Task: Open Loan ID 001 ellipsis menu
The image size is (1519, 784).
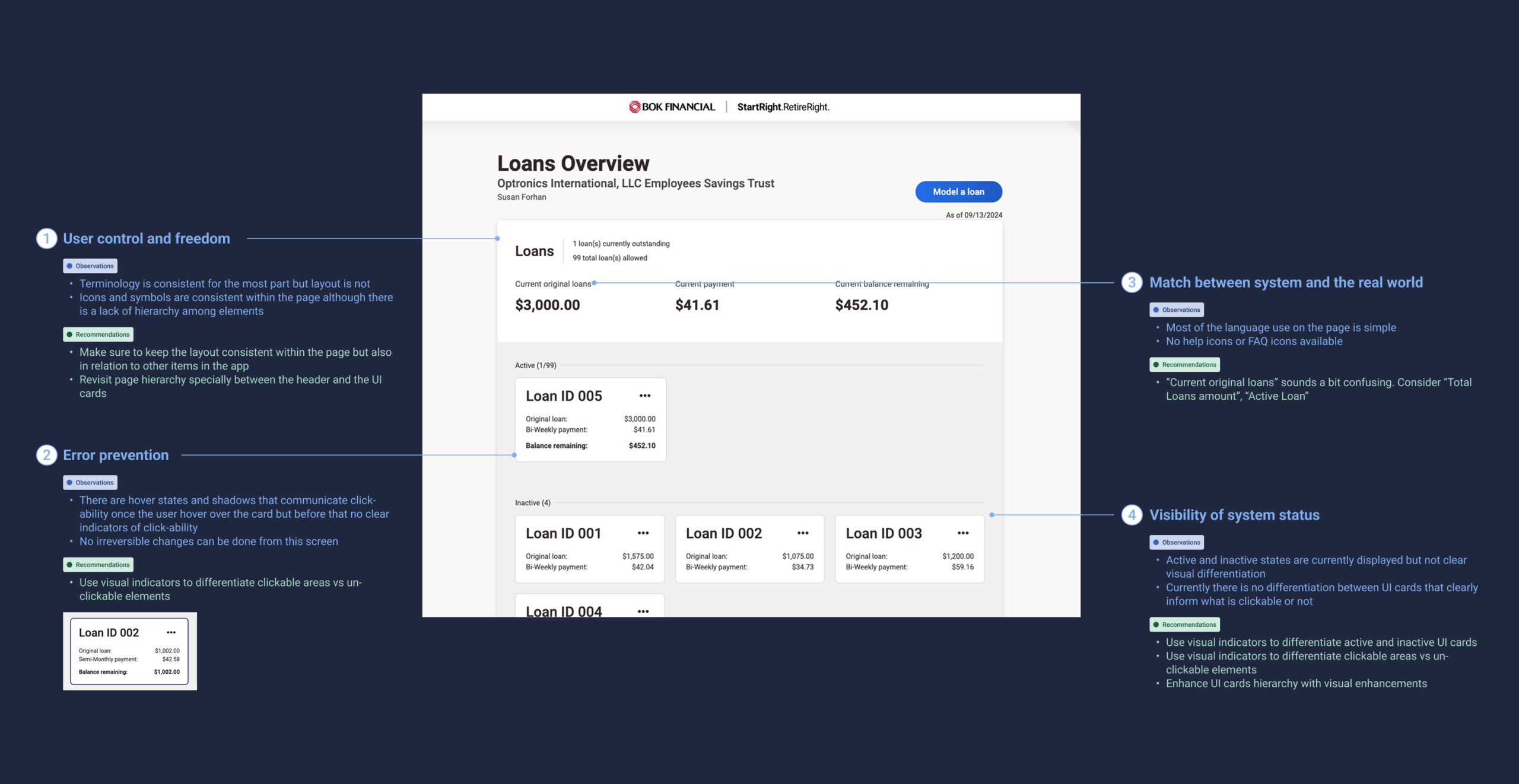Action: click(x=643, y=533)
